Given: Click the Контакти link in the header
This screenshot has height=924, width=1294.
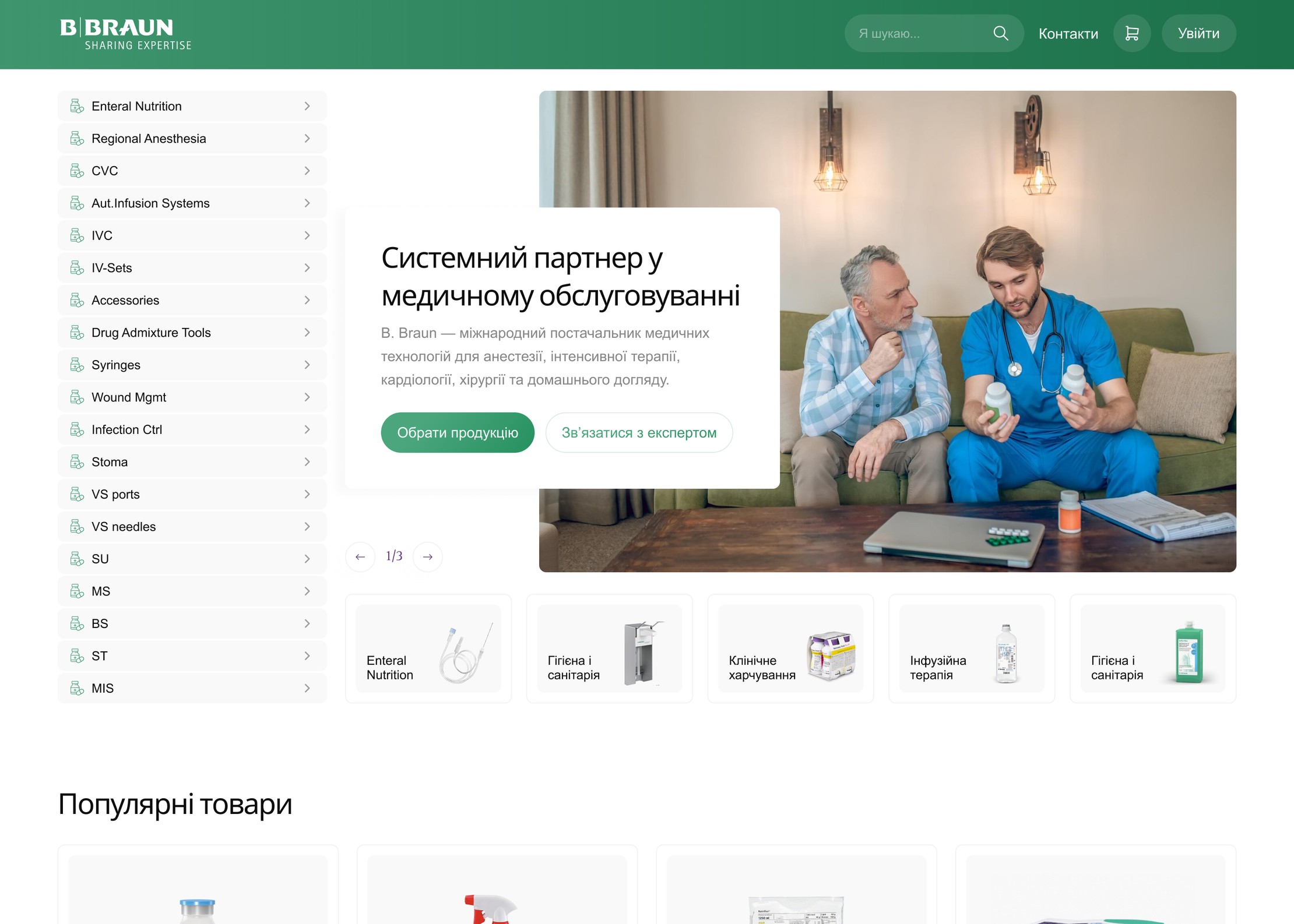Looking at the screenshot, I should (x=1068, y=34).
